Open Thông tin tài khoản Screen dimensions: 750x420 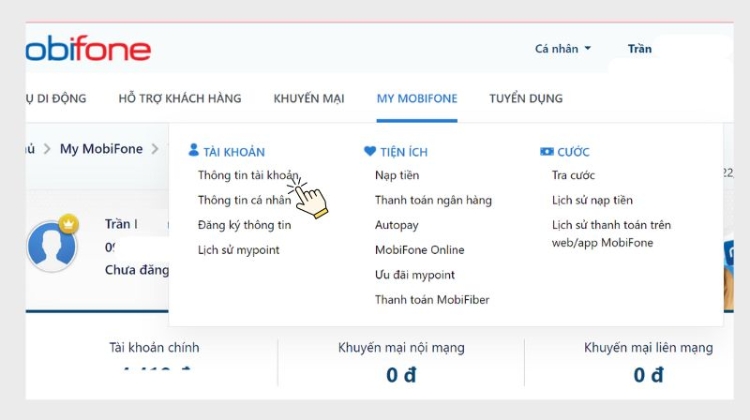[248, 175]
